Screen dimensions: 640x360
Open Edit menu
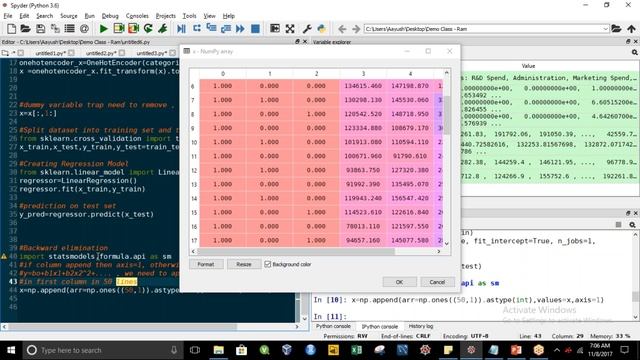(24, 16)
